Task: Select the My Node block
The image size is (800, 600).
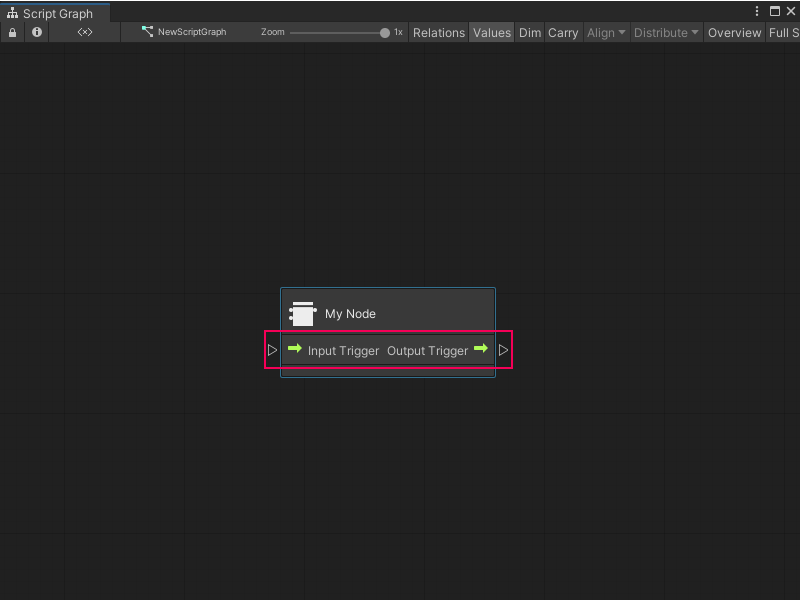Action: pos(388,313)
